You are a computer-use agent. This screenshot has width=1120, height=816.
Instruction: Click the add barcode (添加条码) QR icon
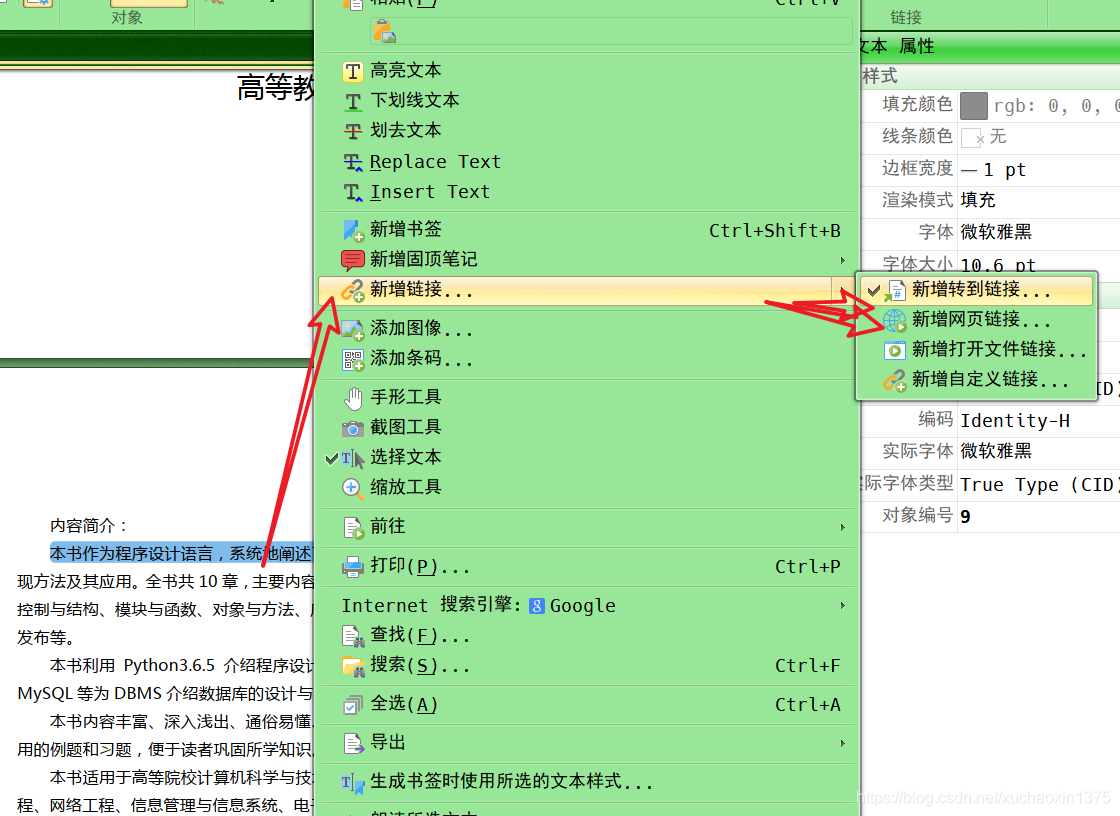click(x=353, y=359)
